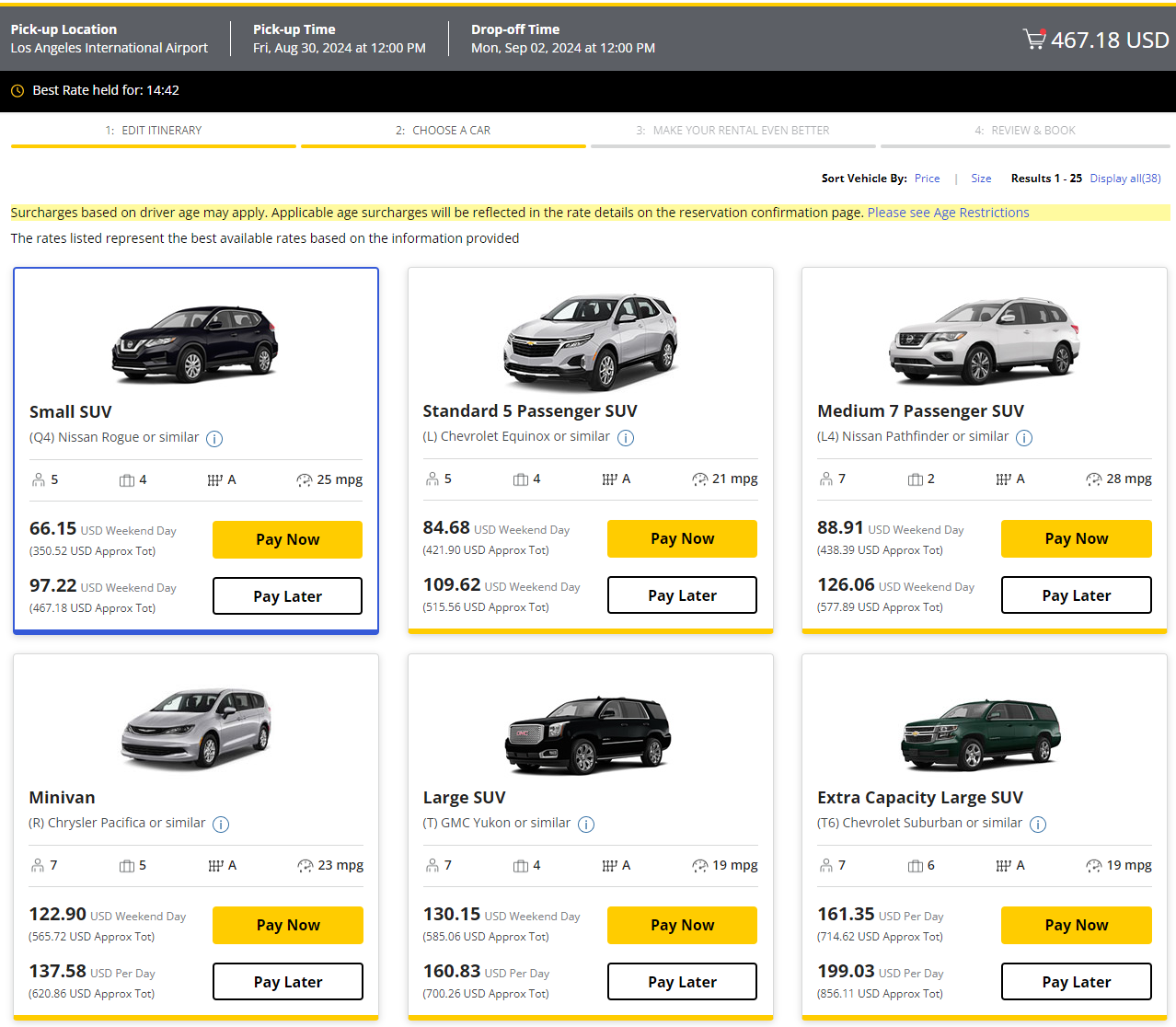Click transmission icon on Large SUV card
Viewport: 1176px width, 1027px height.
tap(609, 866)
